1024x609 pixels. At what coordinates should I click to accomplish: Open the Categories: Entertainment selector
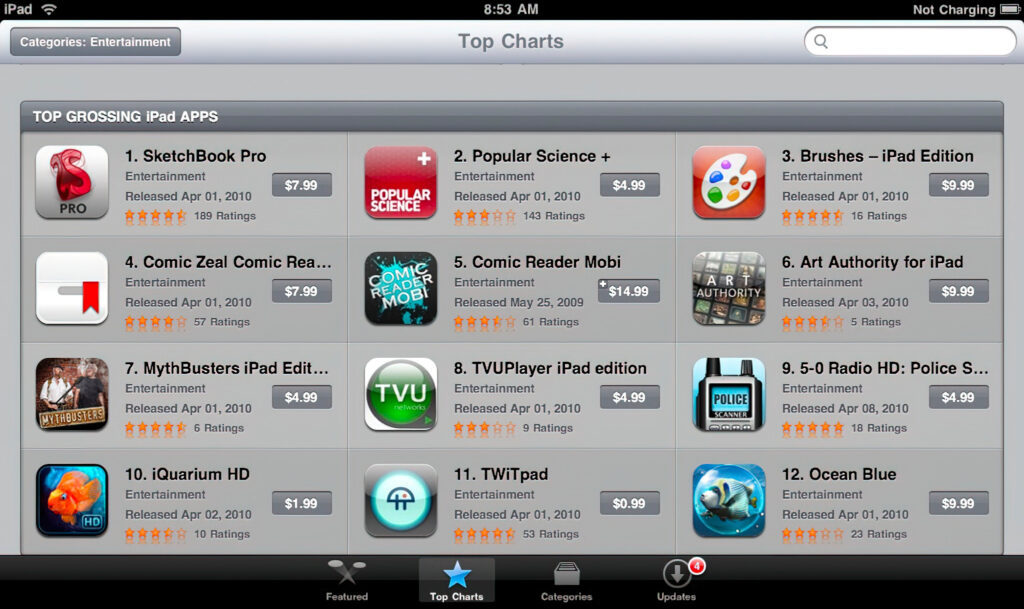95,42
